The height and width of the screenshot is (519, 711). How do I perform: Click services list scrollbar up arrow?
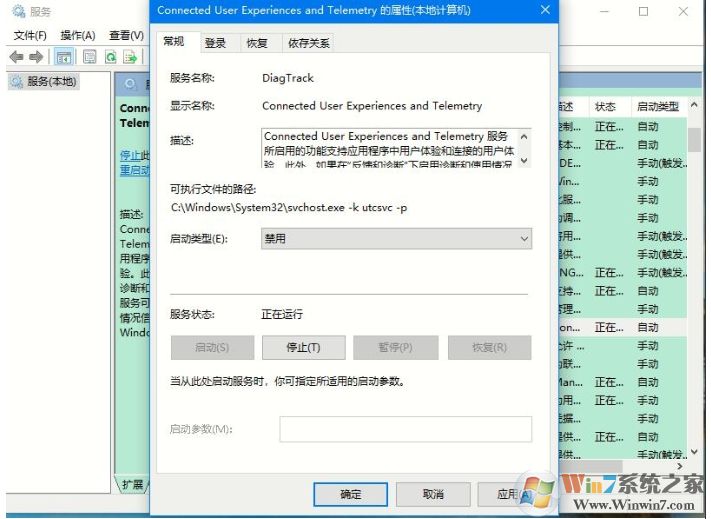[694, 105]
